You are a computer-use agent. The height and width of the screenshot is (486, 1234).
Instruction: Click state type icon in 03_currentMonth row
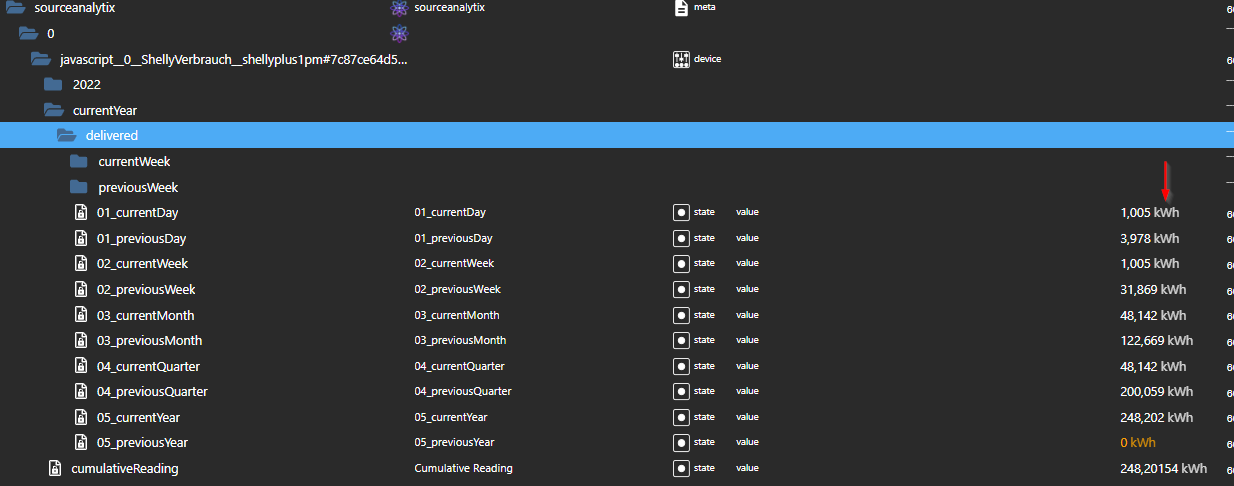[x=681, y=315]
